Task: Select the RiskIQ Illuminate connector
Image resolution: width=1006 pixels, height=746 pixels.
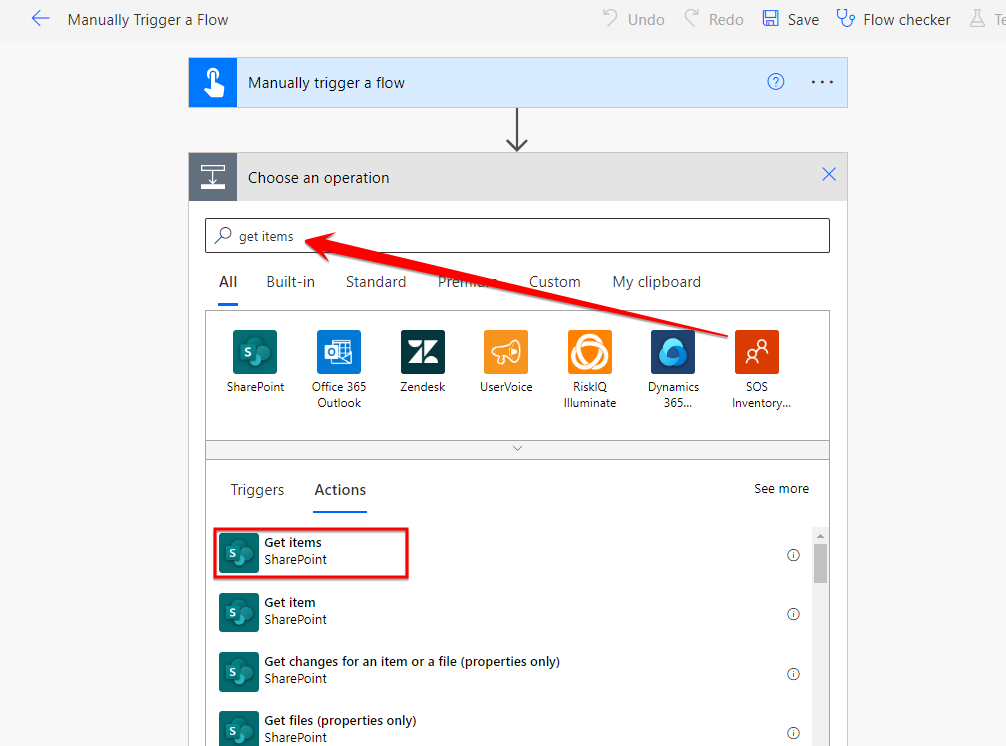Action: click(x=590, y=369)
